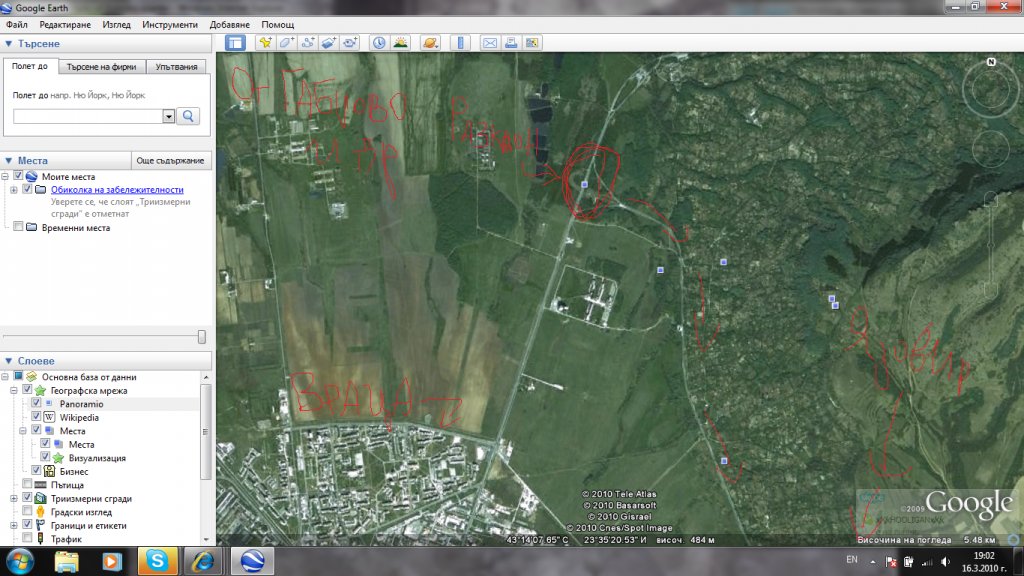
Task: Expand the Граници и етикети node
Action: click(x=14, y=526)
